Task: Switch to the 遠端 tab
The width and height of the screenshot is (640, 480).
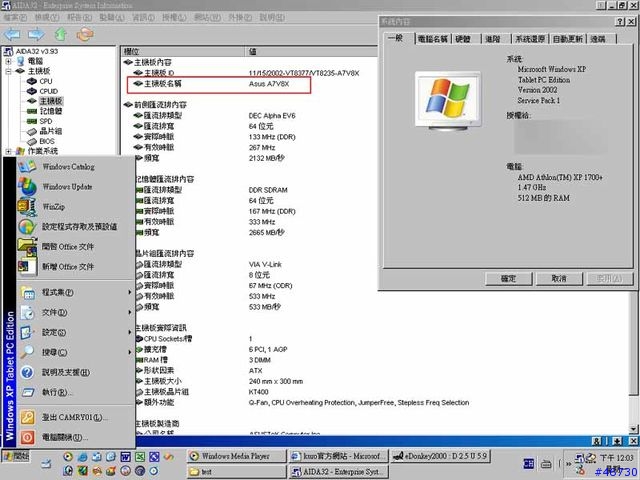Action: tap(598, 39)
